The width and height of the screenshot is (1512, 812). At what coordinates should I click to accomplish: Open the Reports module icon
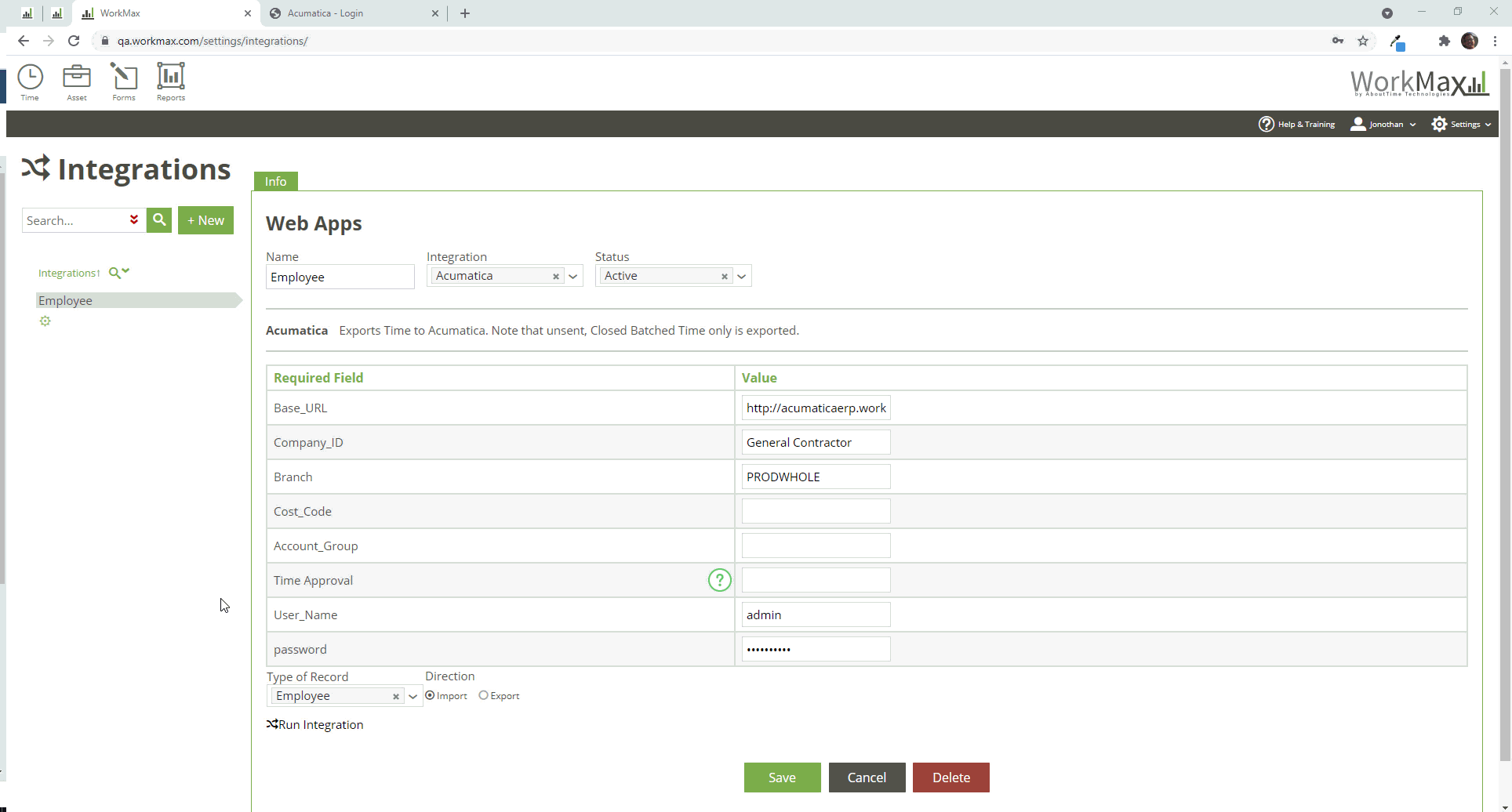(x=171, y=82)
